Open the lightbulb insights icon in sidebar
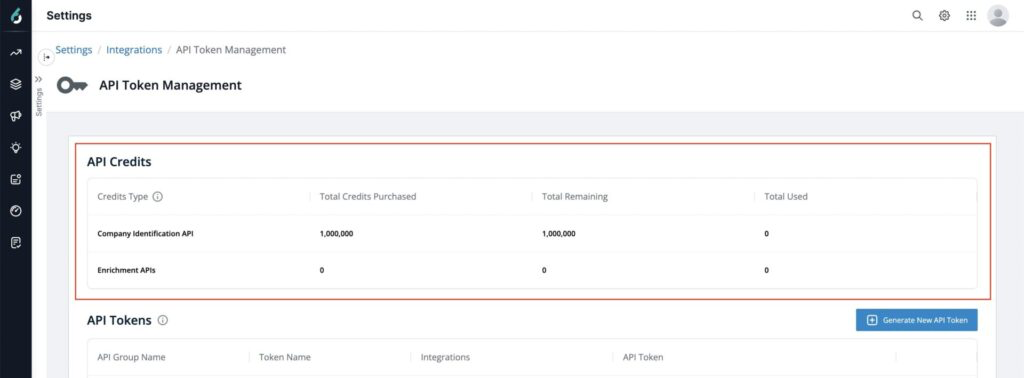1024x378 pixels. coord(16,148)
